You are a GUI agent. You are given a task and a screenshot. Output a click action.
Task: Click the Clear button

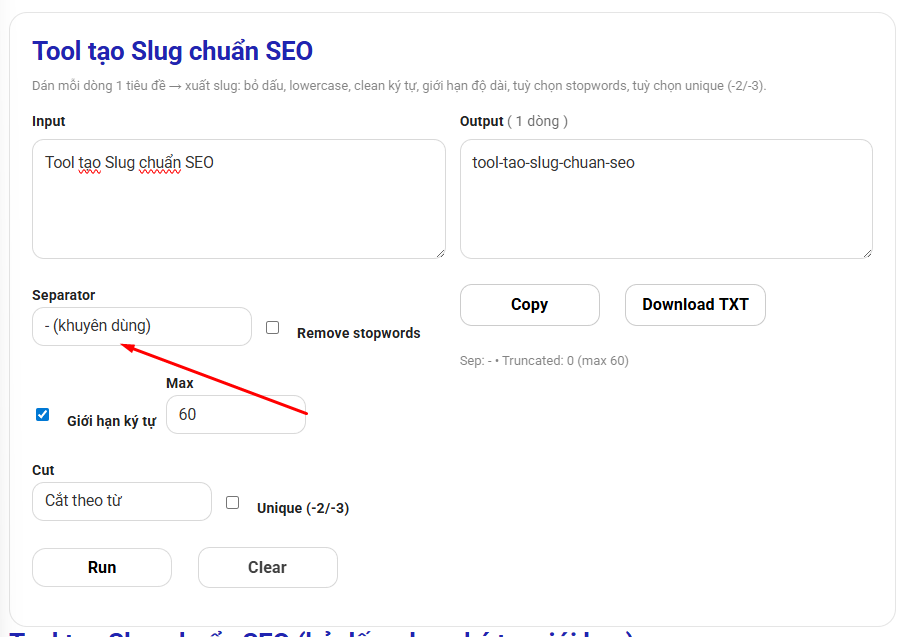[x=267, y=567]
